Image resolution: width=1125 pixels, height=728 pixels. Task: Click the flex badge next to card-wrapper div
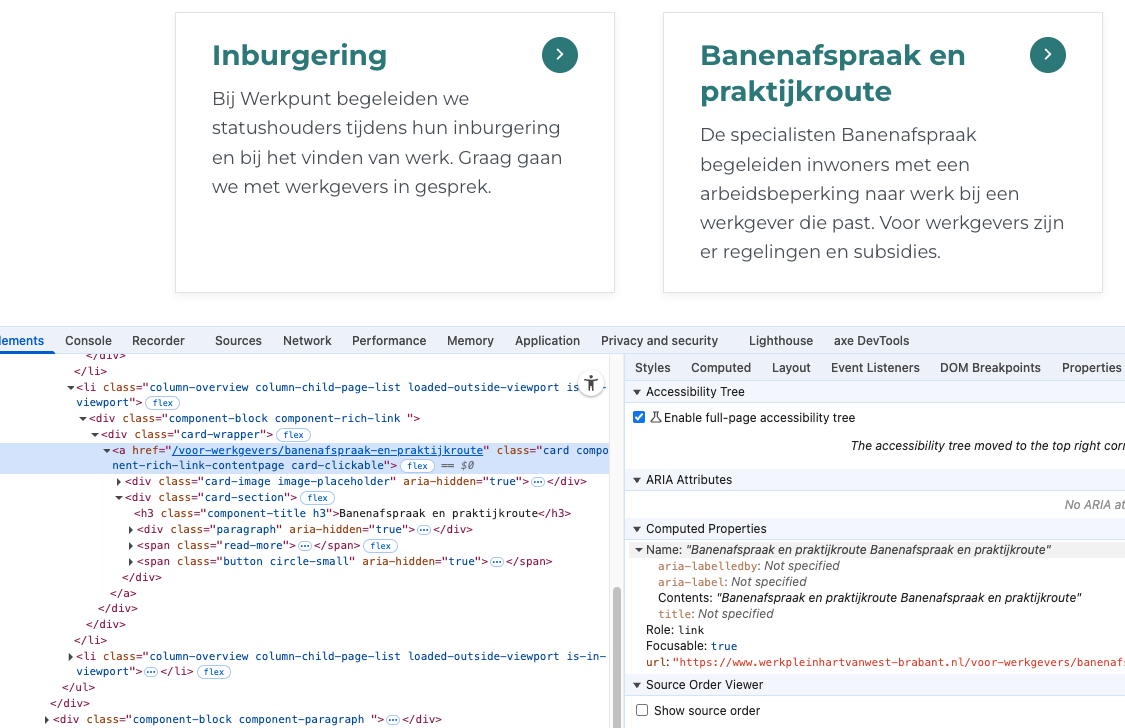point(293,435)
